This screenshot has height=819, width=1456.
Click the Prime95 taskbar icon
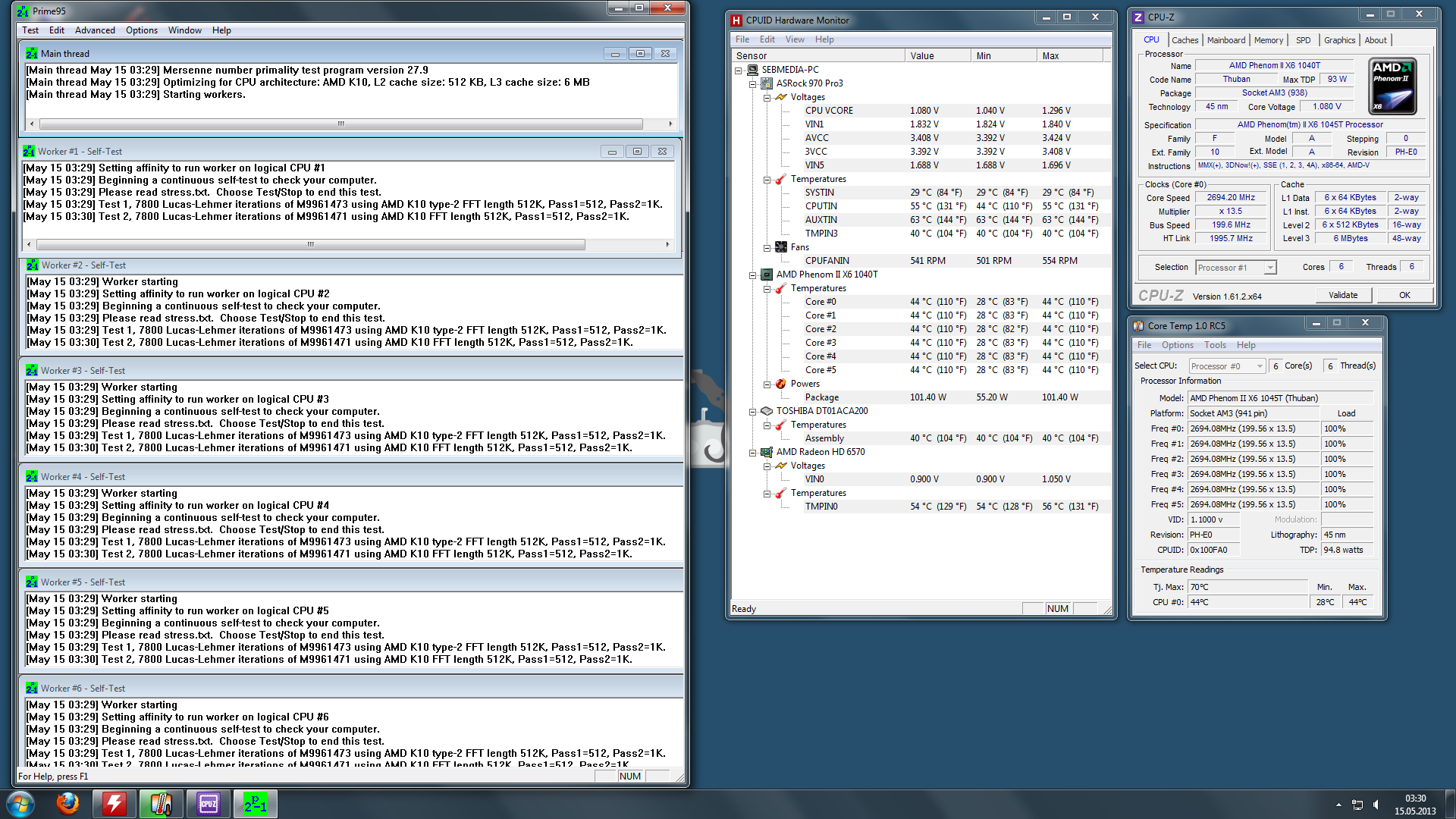[255, 803]
